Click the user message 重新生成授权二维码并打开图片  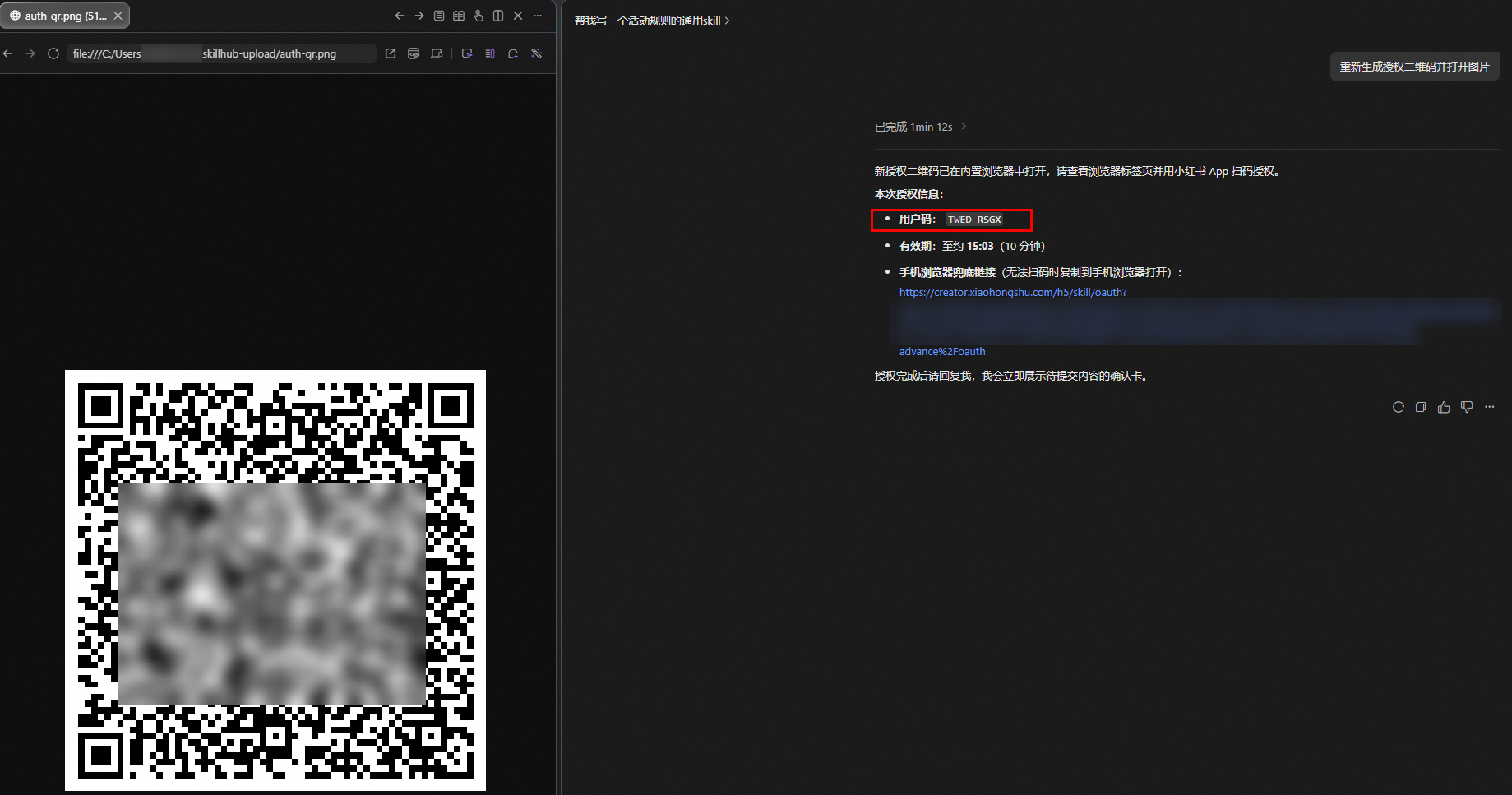point(1414,67)
